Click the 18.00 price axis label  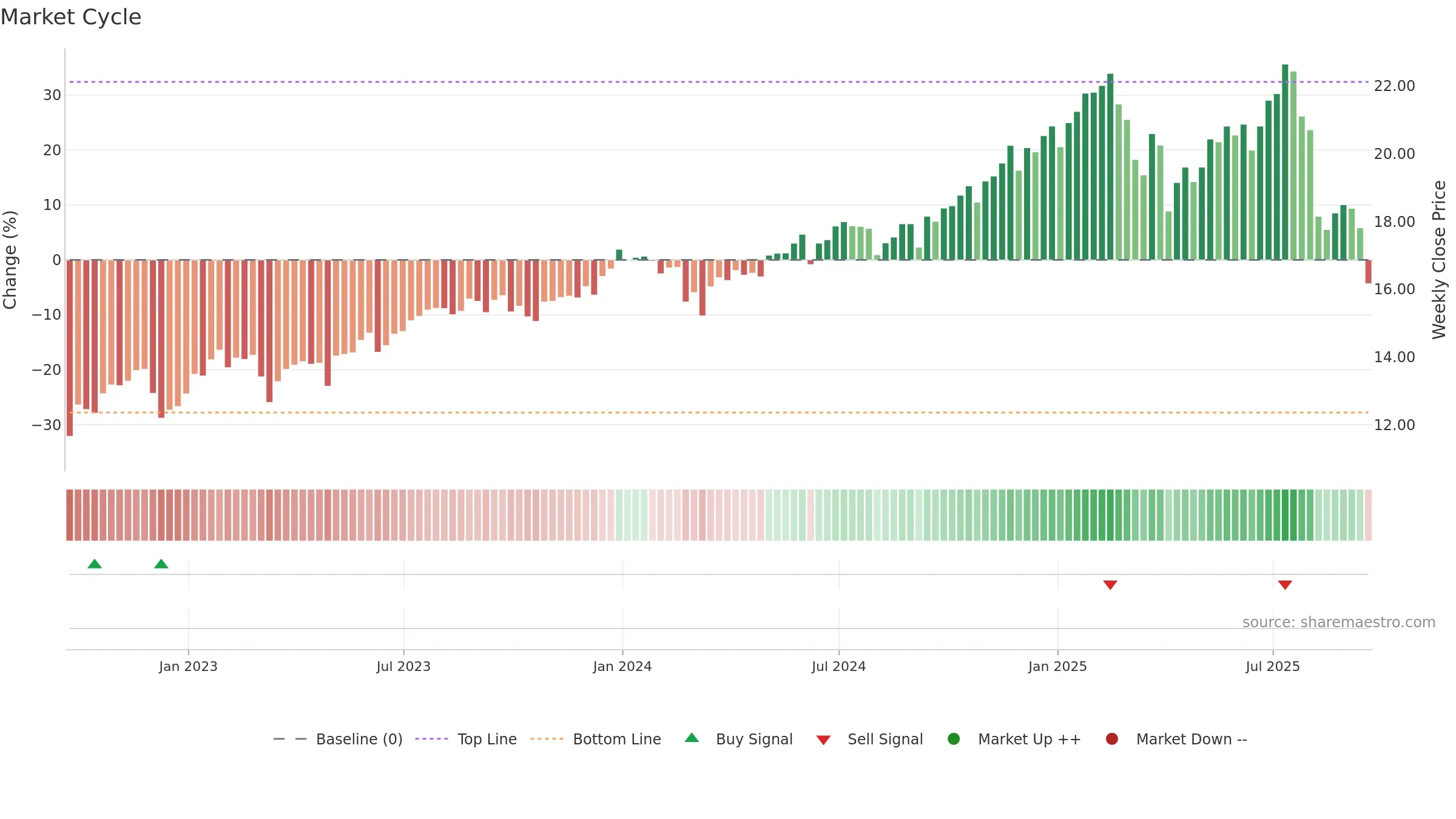(1394, 221)
